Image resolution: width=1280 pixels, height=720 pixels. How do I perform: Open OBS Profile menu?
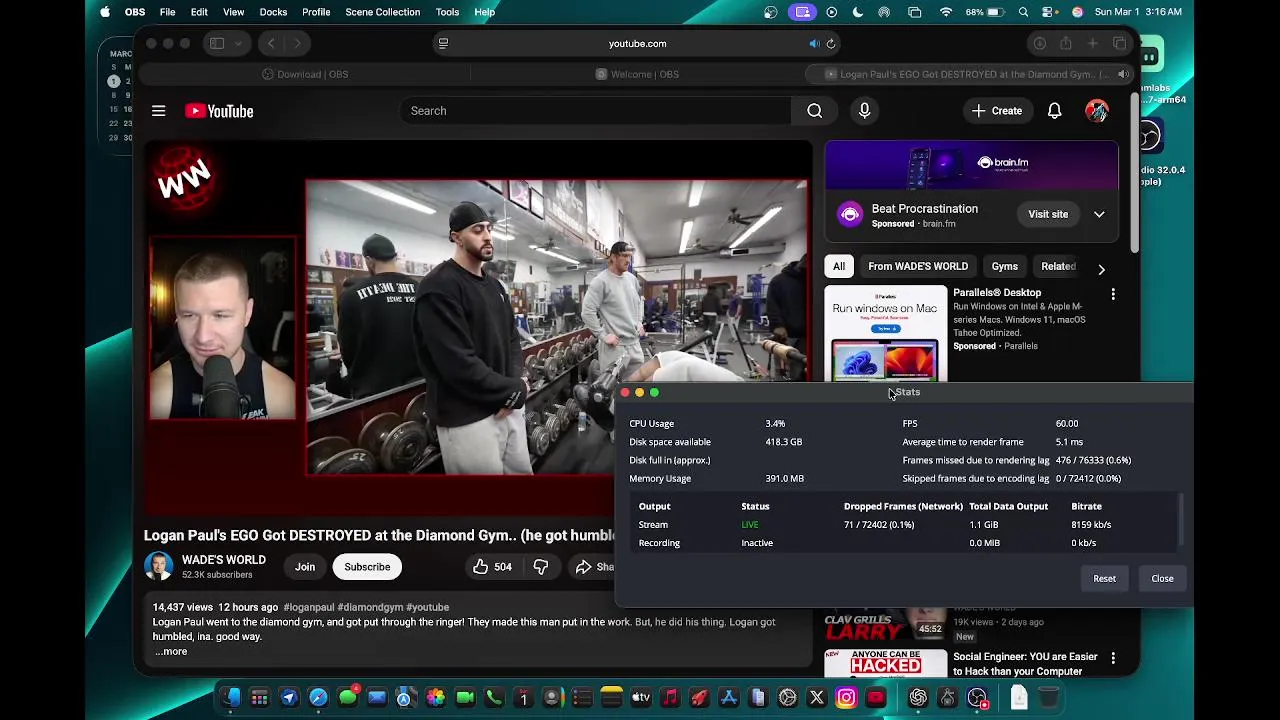pyautogui.click(x=316, y=12)
